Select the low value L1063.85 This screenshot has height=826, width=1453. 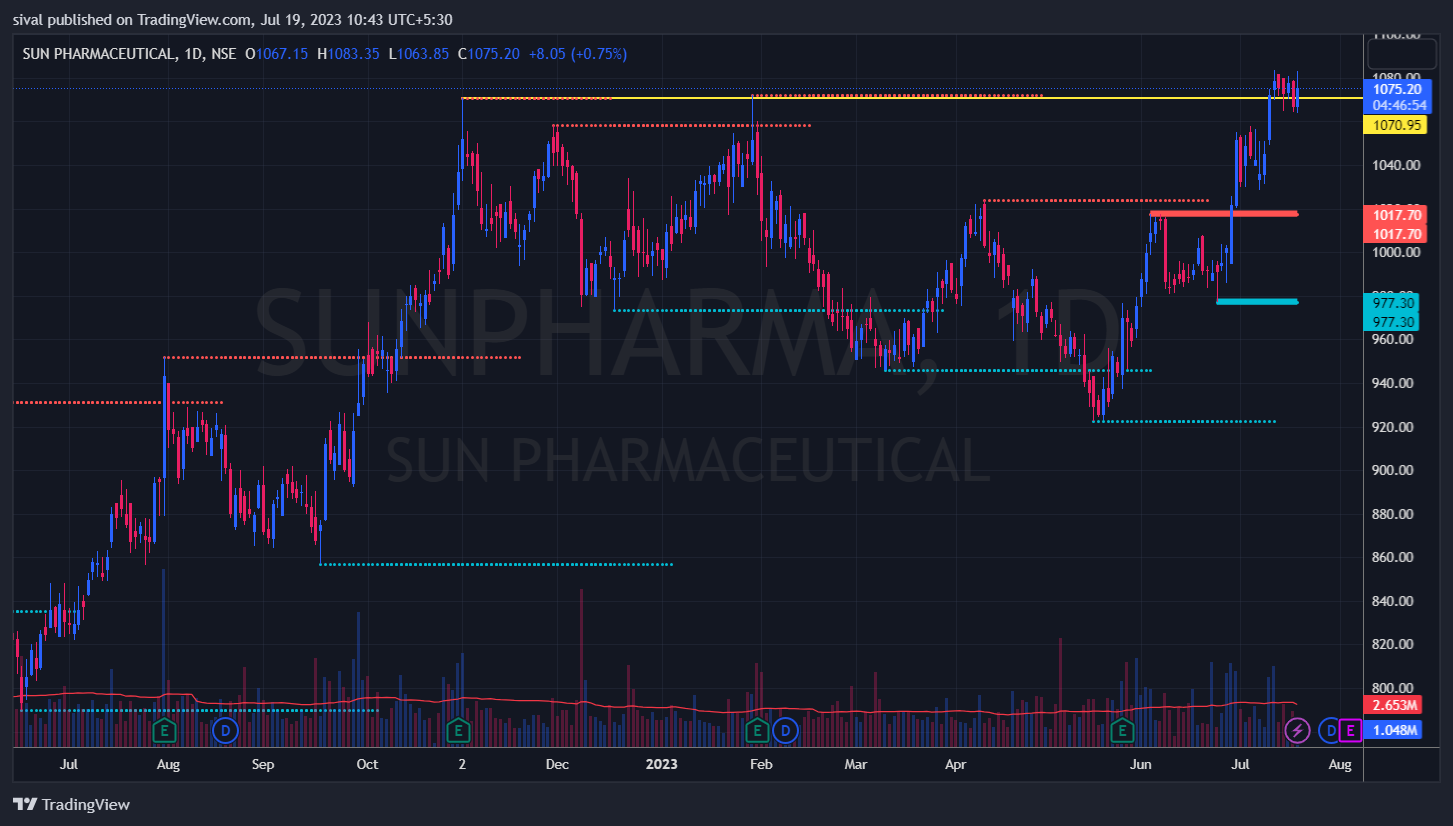coord(419,54)
